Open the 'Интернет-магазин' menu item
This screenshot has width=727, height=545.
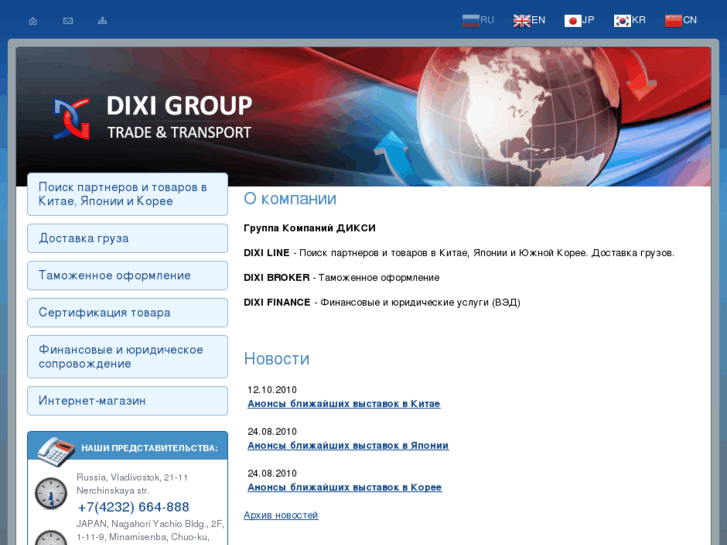coord(128,401)
